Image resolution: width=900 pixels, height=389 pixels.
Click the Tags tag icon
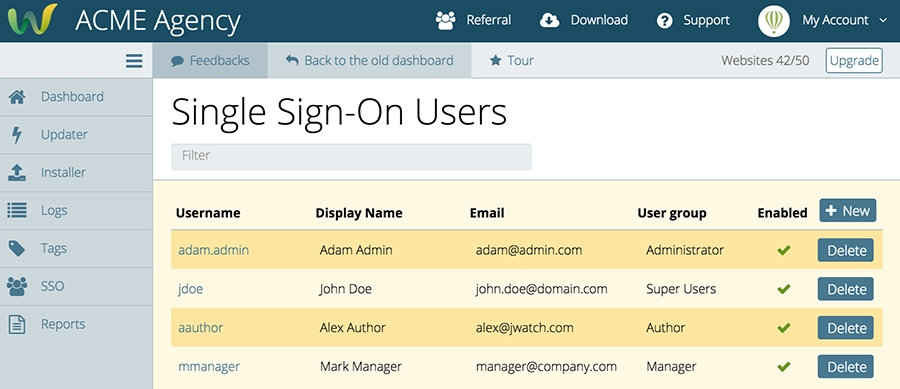click(17, 248)
